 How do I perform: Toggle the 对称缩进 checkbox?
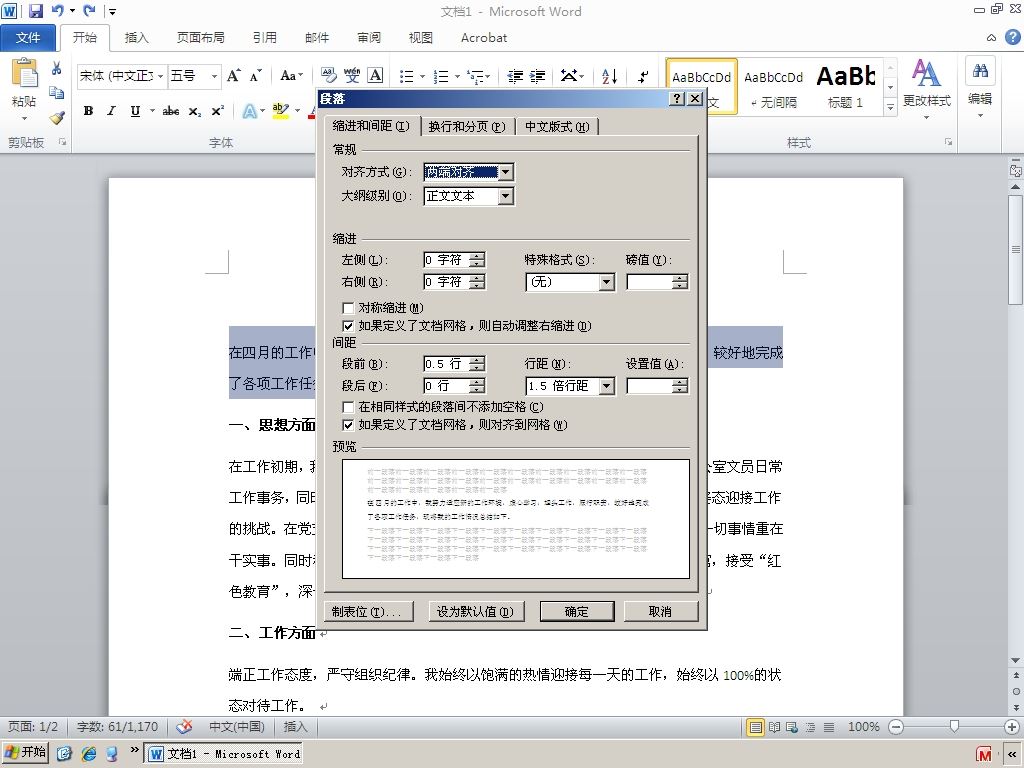[348, 308]
